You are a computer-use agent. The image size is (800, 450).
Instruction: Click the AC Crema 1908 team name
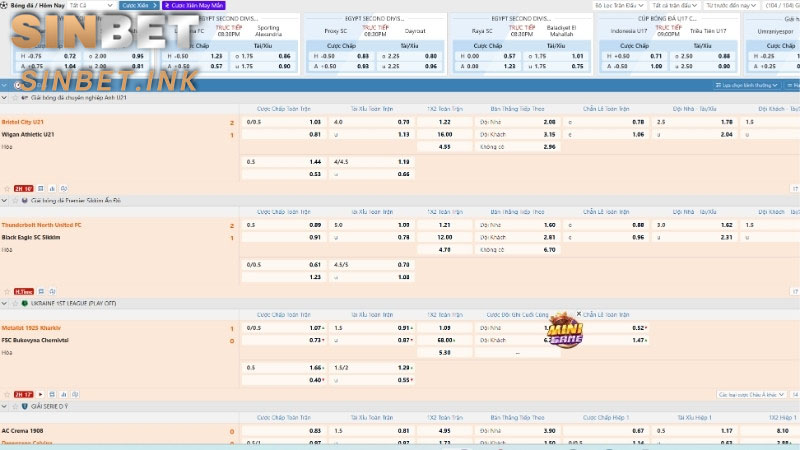[22, 431]
